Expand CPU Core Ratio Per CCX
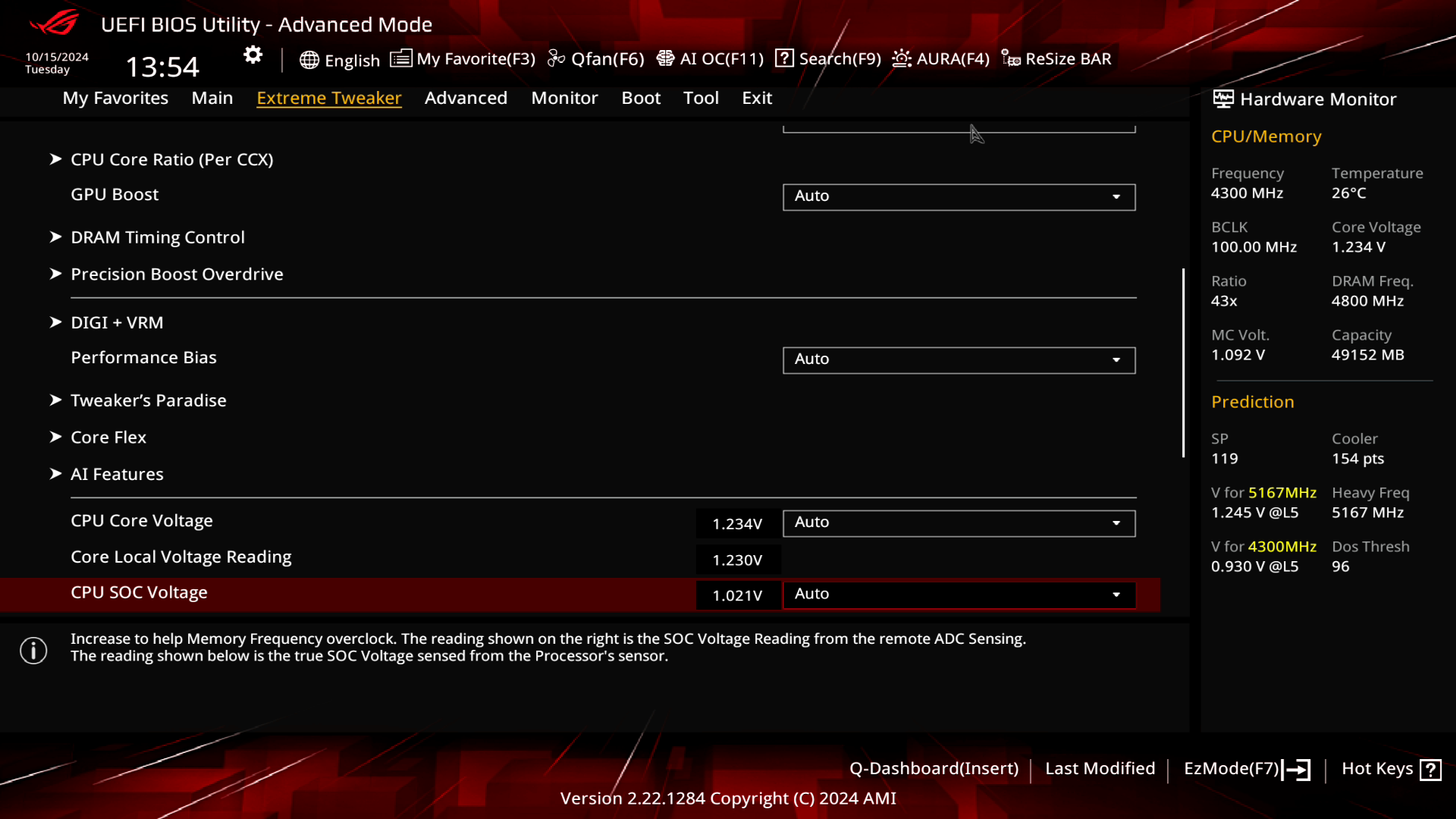 pyautogui.click(x=171, y=159)
